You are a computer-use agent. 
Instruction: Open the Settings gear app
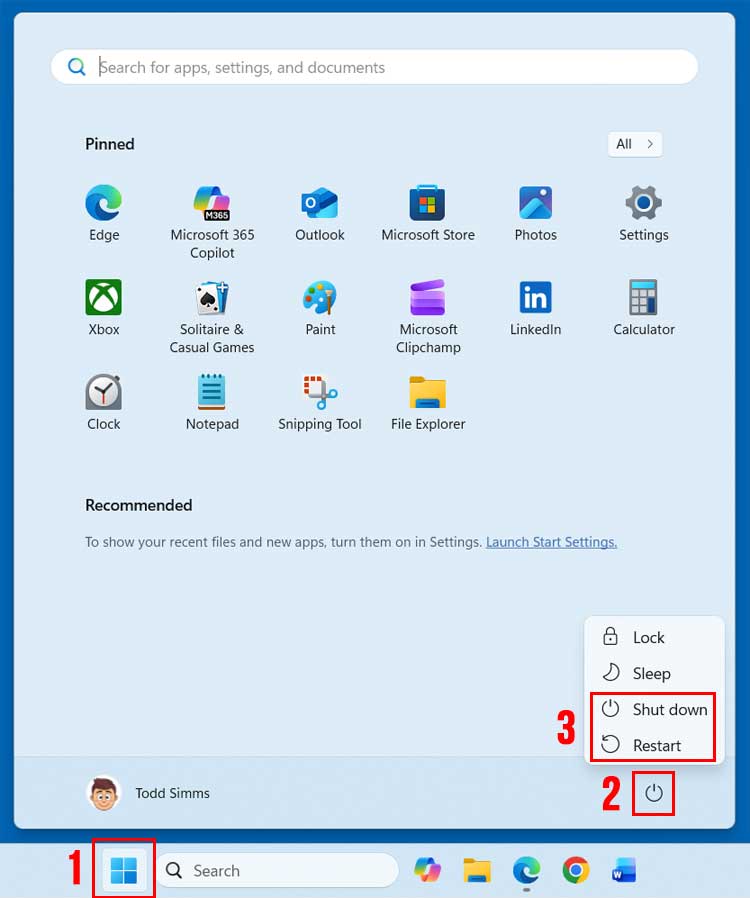point(644,213)
